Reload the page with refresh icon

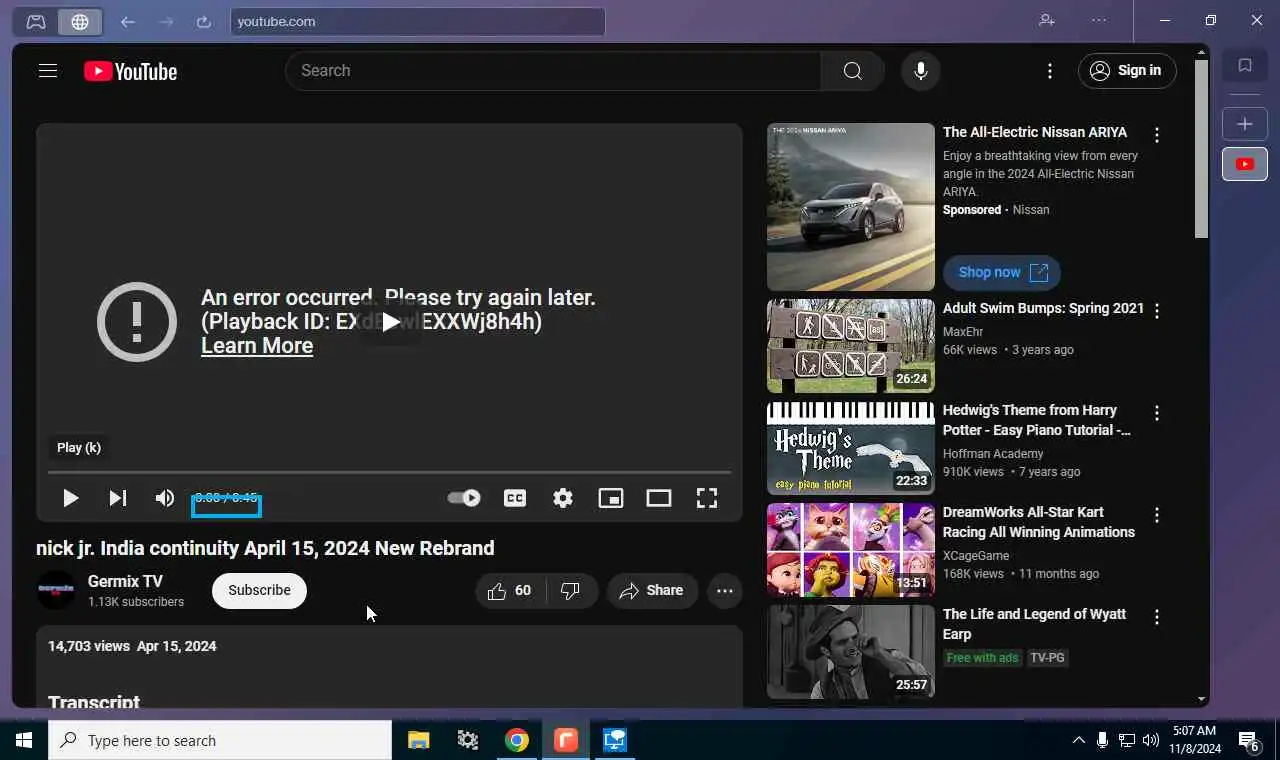204,21
